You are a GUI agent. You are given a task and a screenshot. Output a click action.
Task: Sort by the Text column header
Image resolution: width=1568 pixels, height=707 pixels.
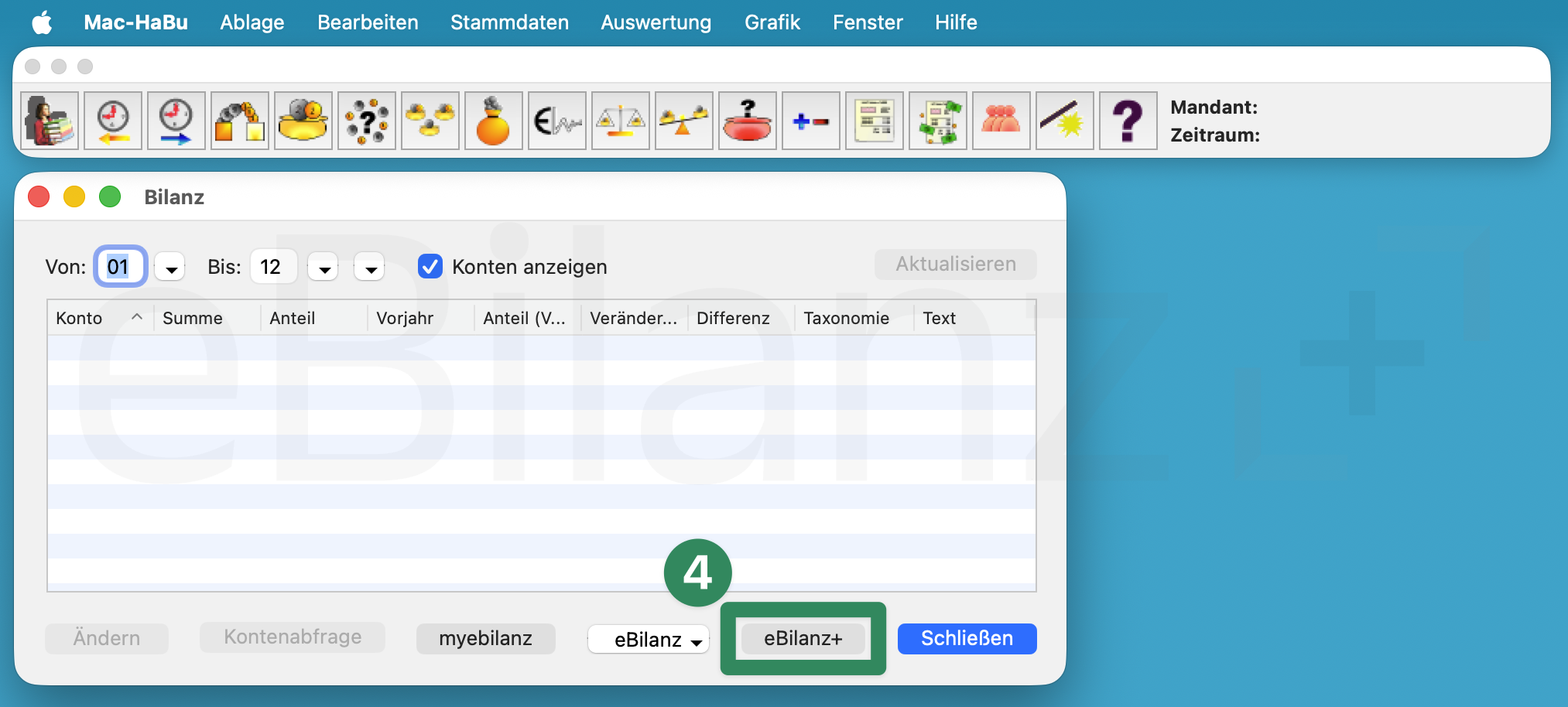[x=975, y=318]
